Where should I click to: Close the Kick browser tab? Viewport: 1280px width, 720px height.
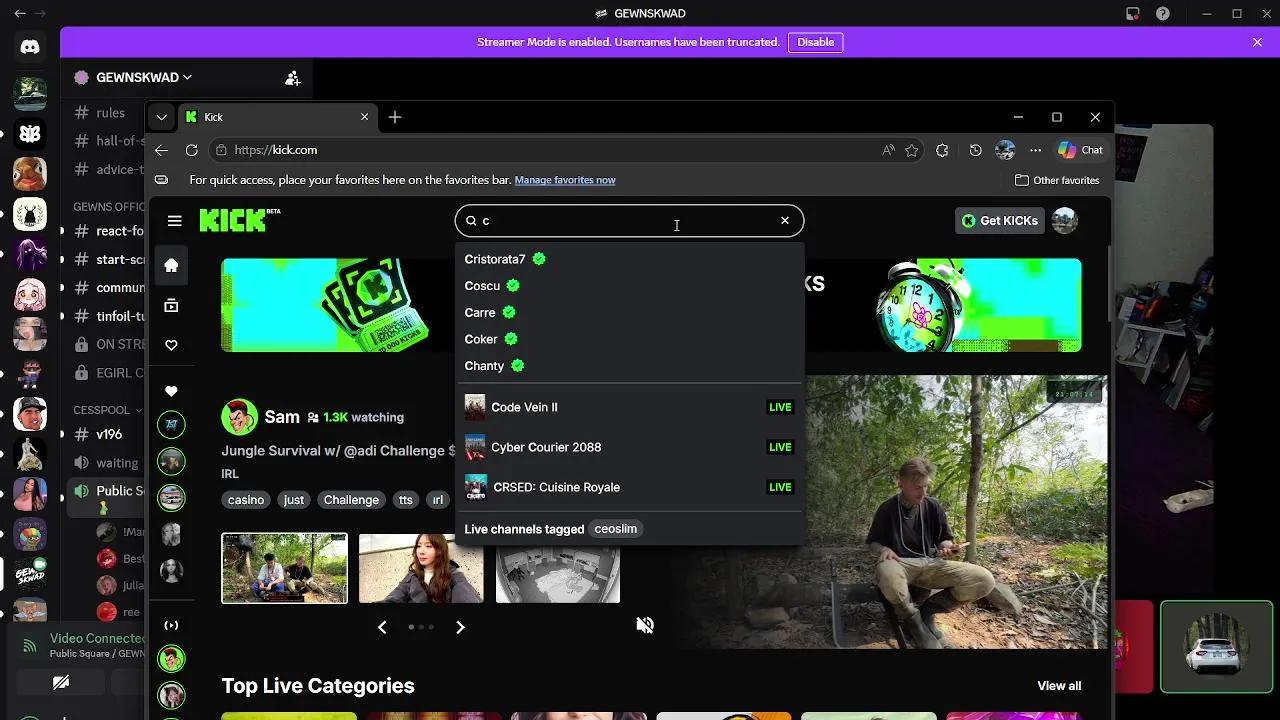pyautogui.click(x=364, y=117)
